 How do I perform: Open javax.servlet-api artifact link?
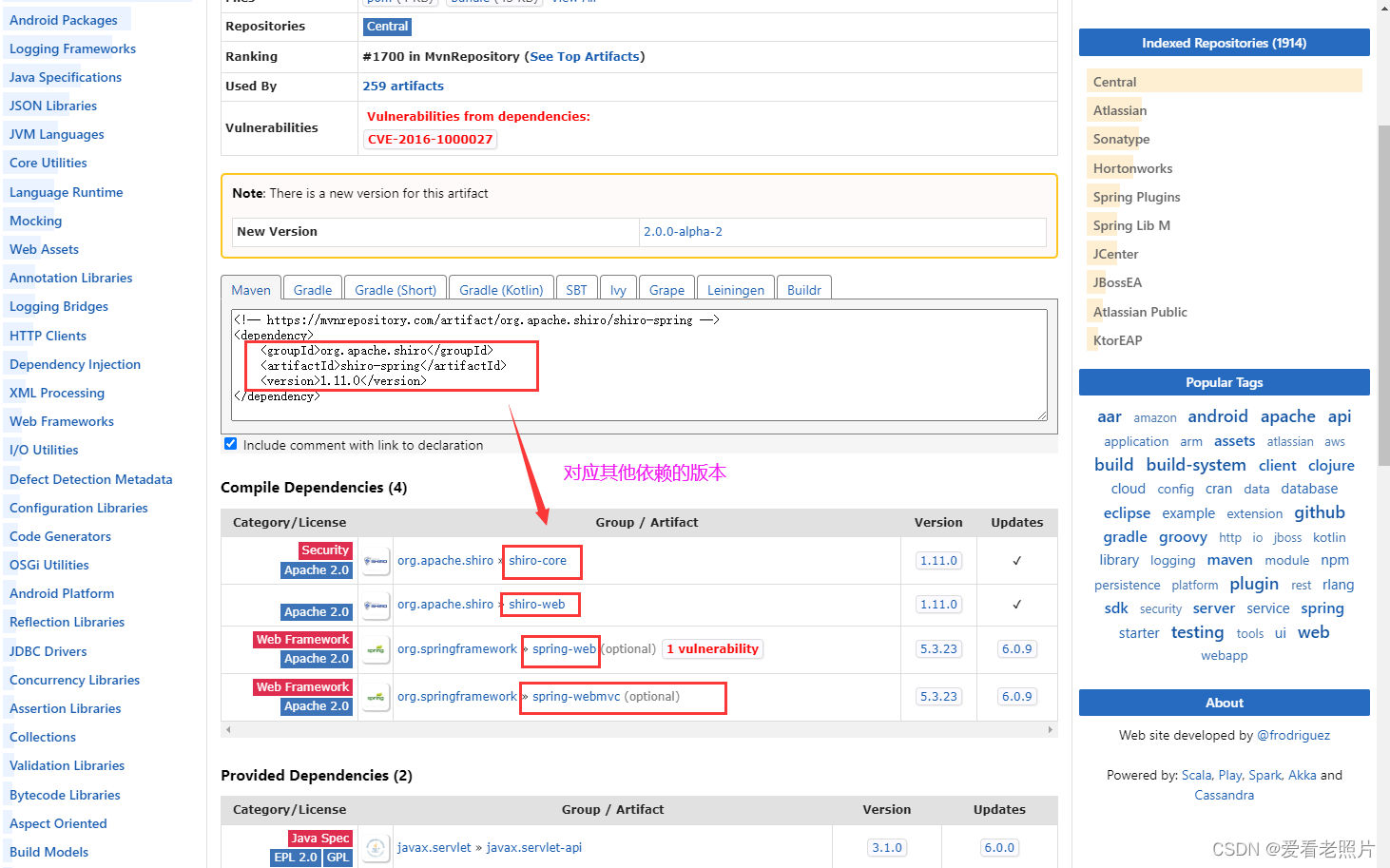[x=533, y=847]
